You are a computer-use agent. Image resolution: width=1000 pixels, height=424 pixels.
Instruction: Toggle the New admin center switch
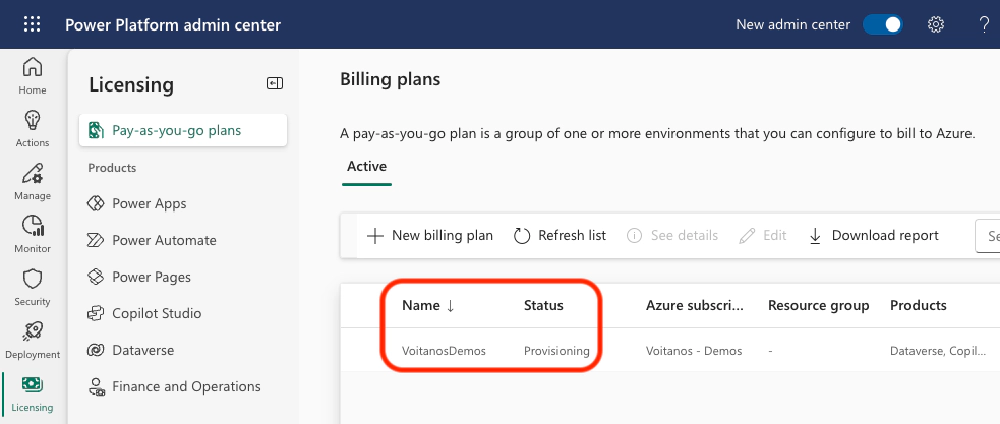883,25
